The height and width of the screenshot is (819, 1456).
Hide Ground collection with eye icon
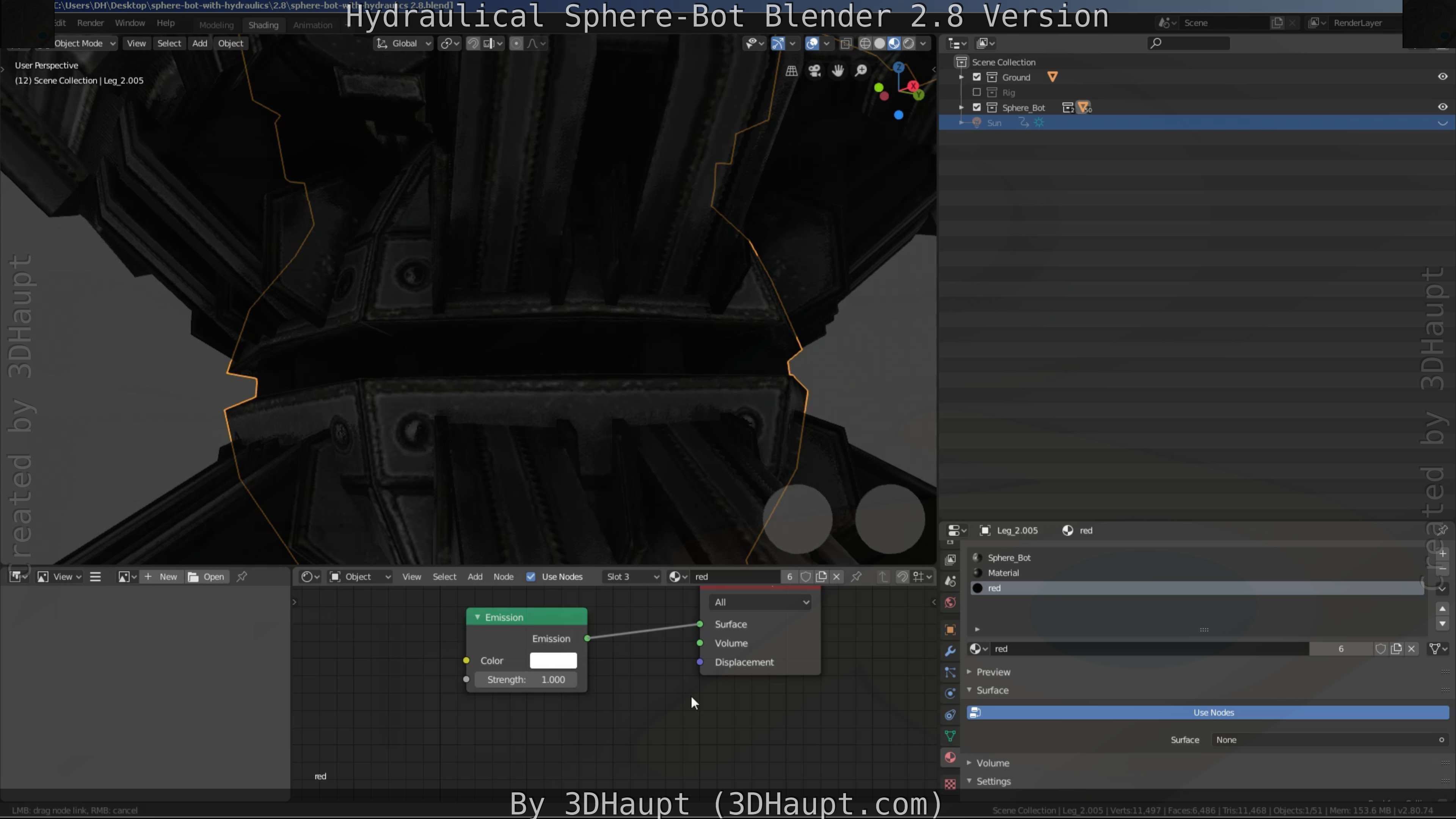[1442, 77]
